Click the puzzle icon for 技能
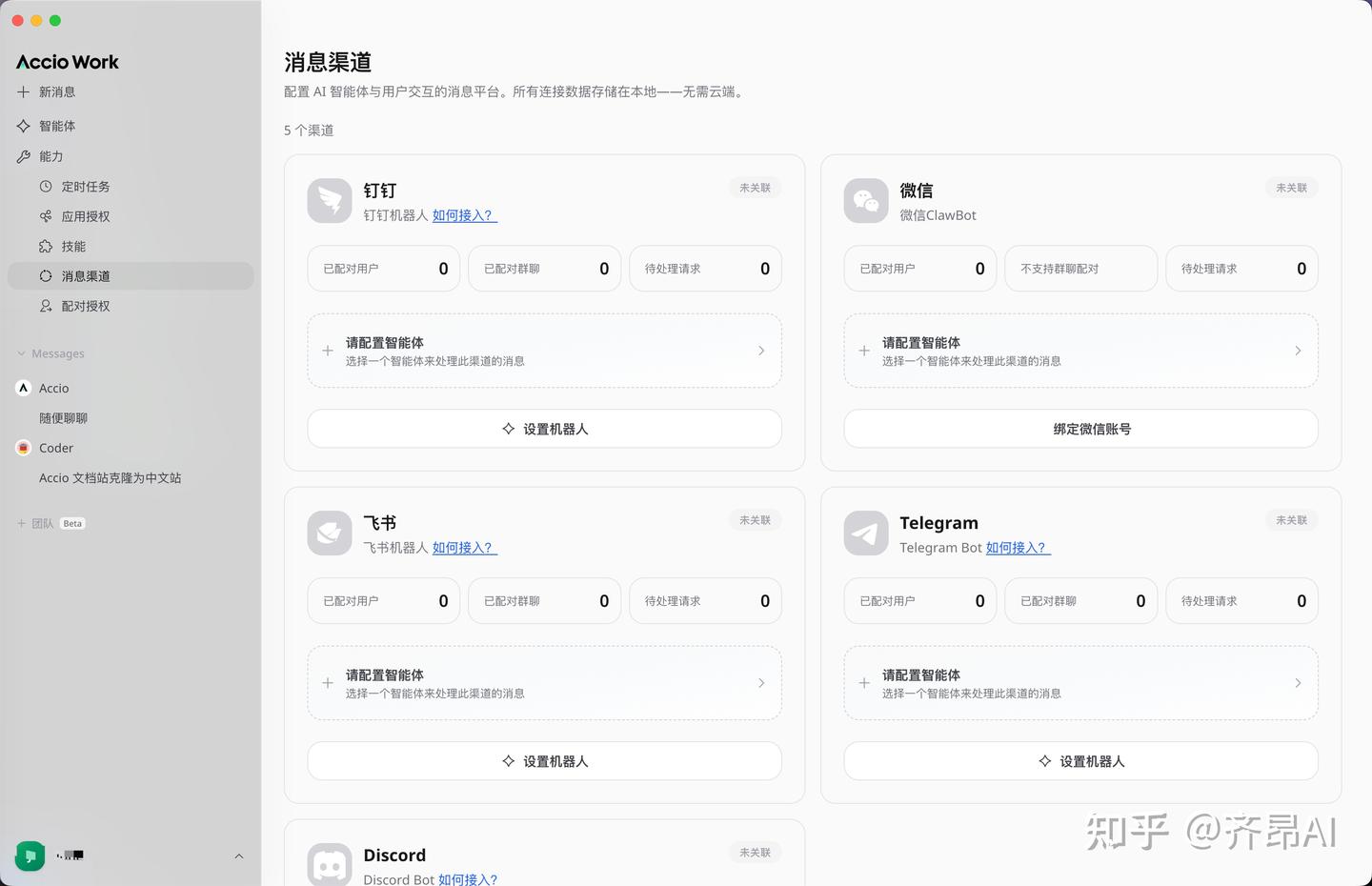This screenshot has height=886, width=1372. [46, 246]
